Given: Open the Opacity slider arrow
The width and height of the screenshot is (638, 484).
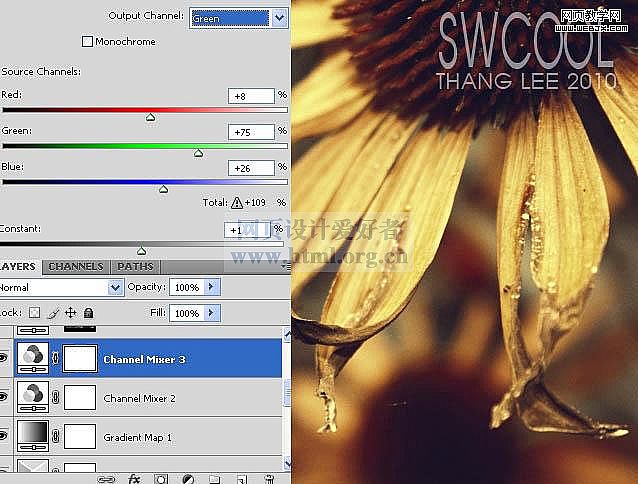Looking at the screenshot, I should pos(212,287).
